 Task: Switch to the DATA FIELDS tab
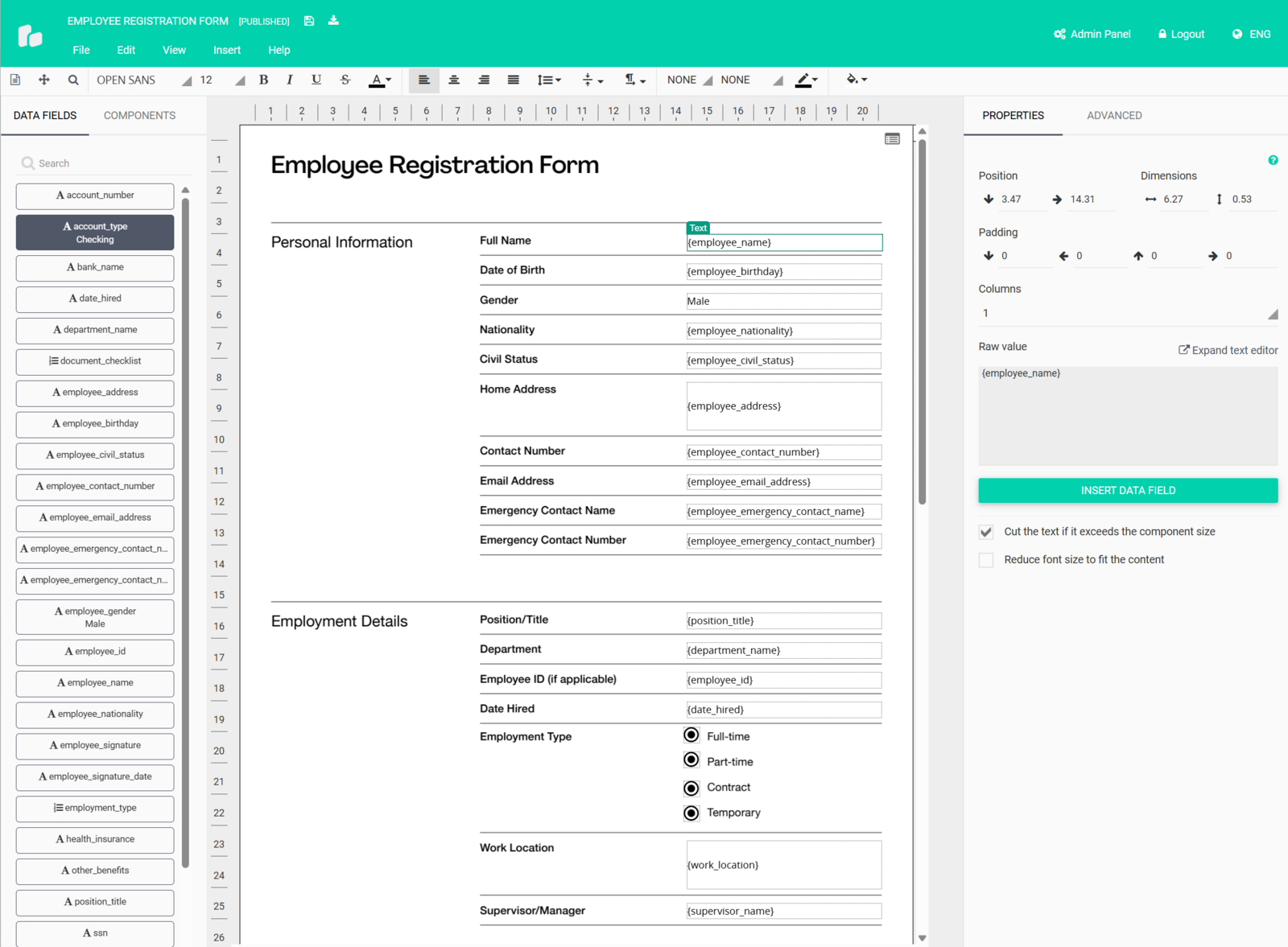pos(45,115)
